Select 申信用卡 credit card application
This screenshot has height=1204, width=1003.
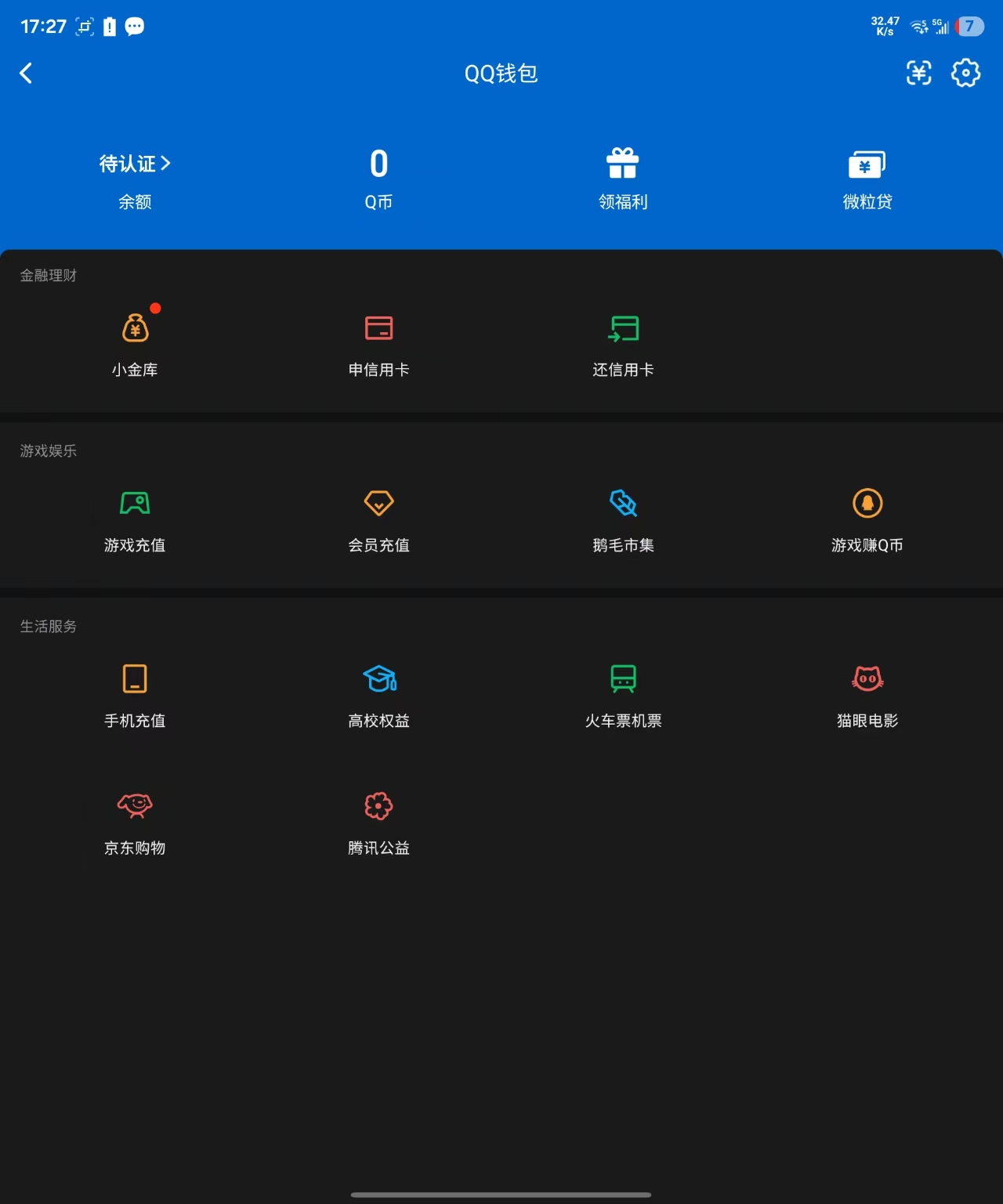378,341
